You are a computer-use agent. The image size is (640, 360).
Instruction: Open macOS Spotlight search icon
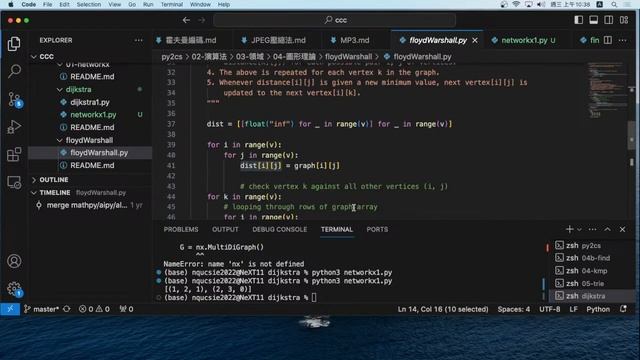click(614, 4)
